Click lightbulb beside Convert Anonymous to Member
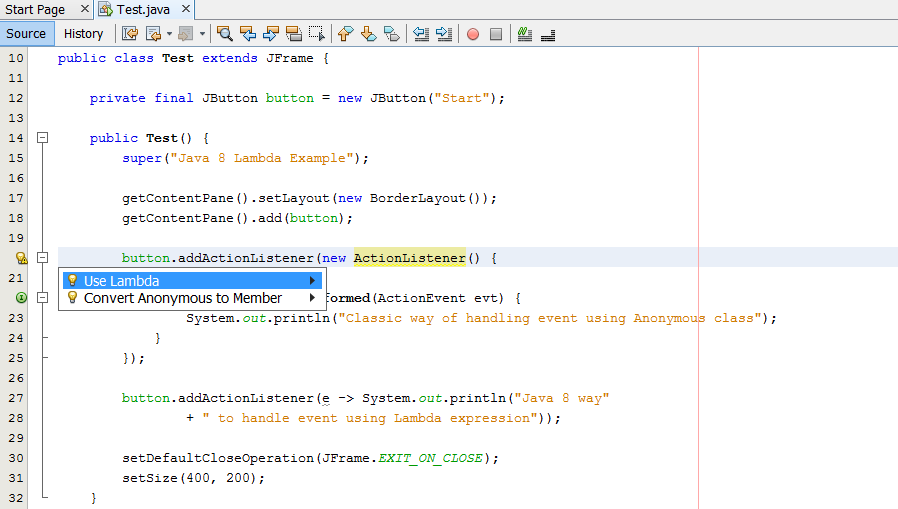Image resolution: width=898 pixels, height=509 pixels. coord(72,297)
